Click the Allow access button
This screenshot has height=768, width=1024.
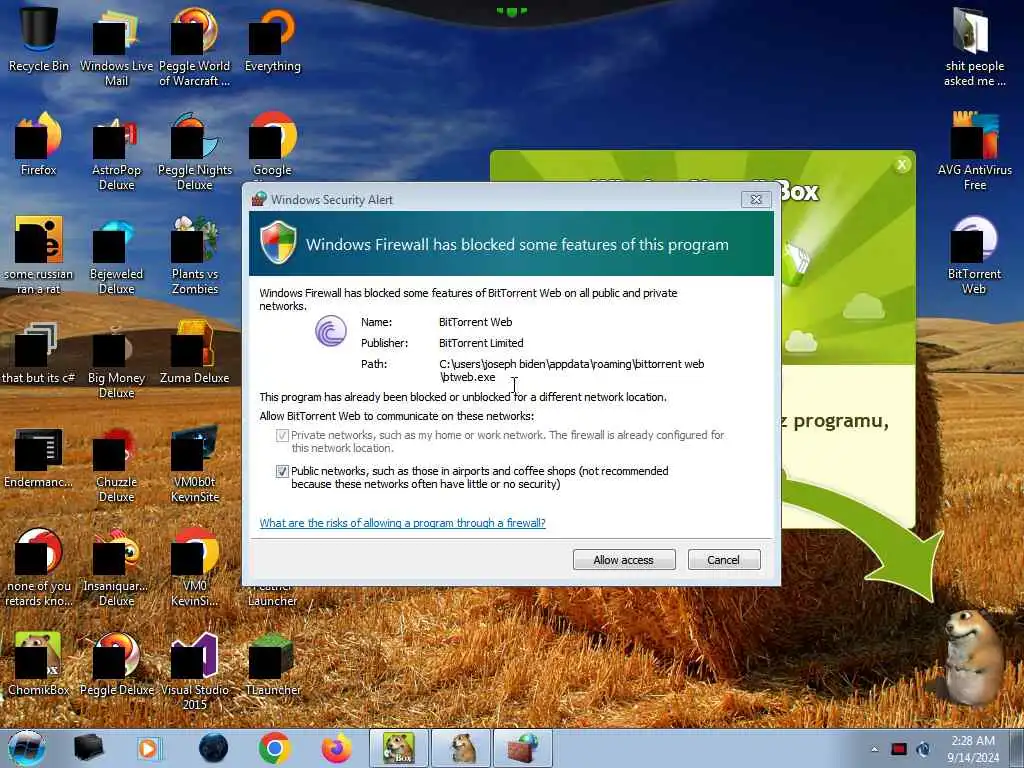[x=624, y=560]
